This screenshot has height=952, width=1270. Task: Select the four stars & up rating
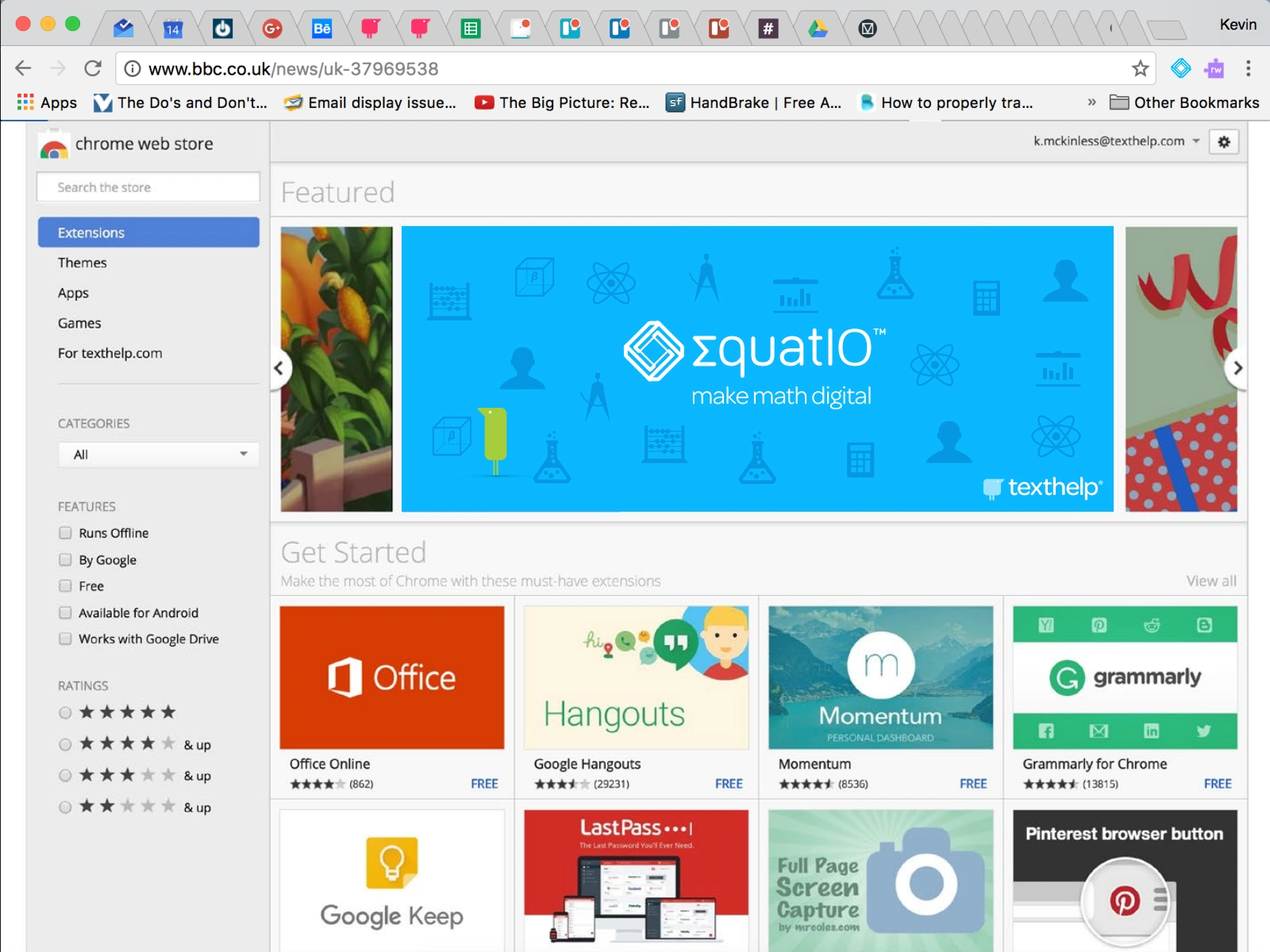[x=65, y=744]
